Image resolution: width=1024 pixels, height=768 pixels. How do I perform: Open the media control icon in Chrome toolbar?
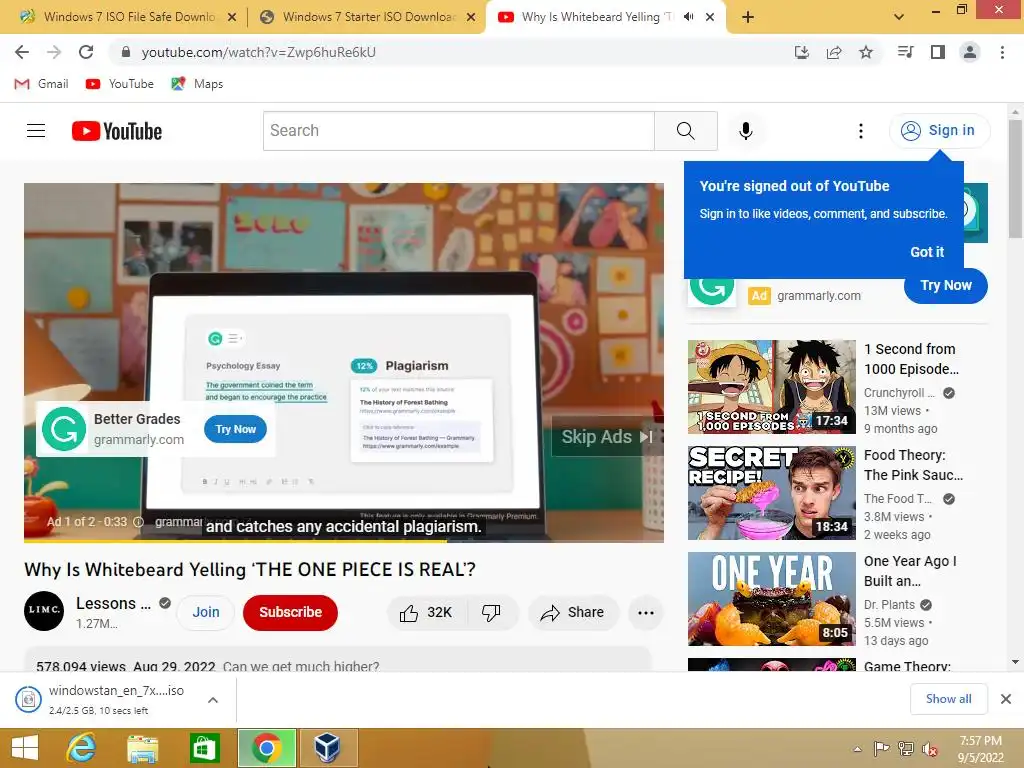click(x=905, y=52)
